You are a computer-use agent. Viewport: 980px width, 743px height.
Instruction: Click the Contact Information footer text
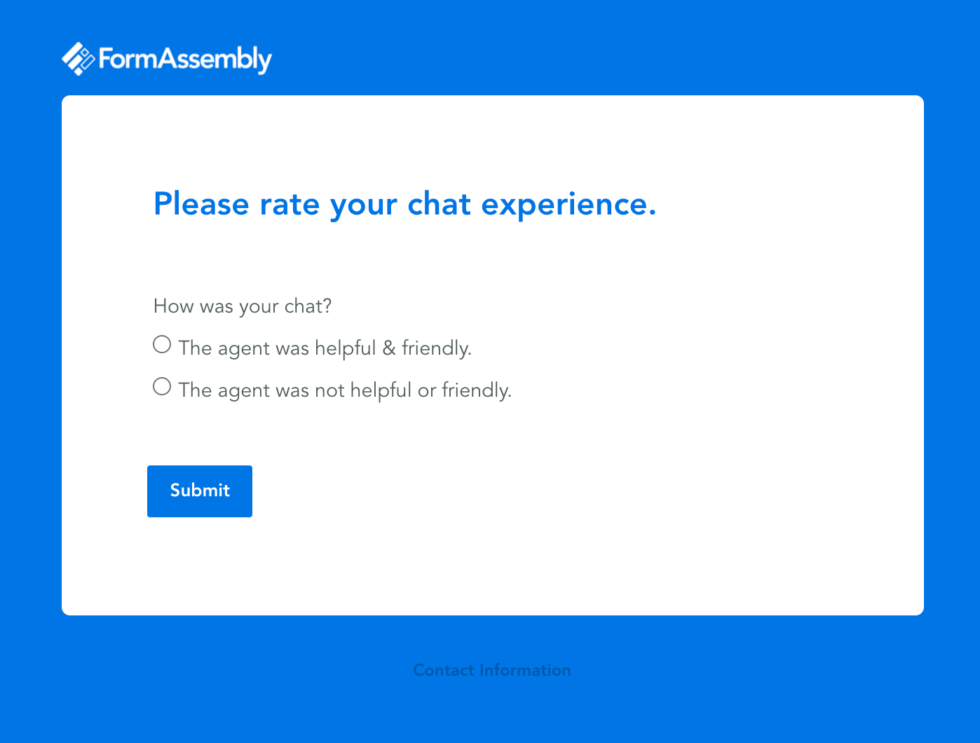tap(492, 670)
